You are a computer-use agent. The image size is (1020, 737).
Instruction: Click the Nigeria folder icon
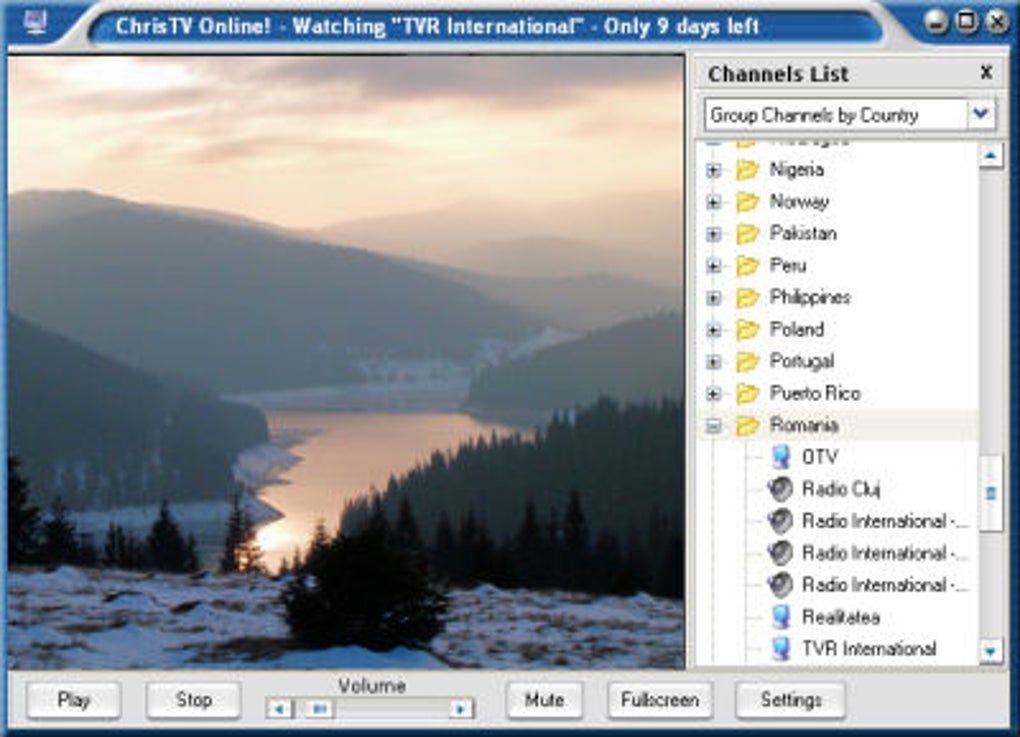point(747,170)
